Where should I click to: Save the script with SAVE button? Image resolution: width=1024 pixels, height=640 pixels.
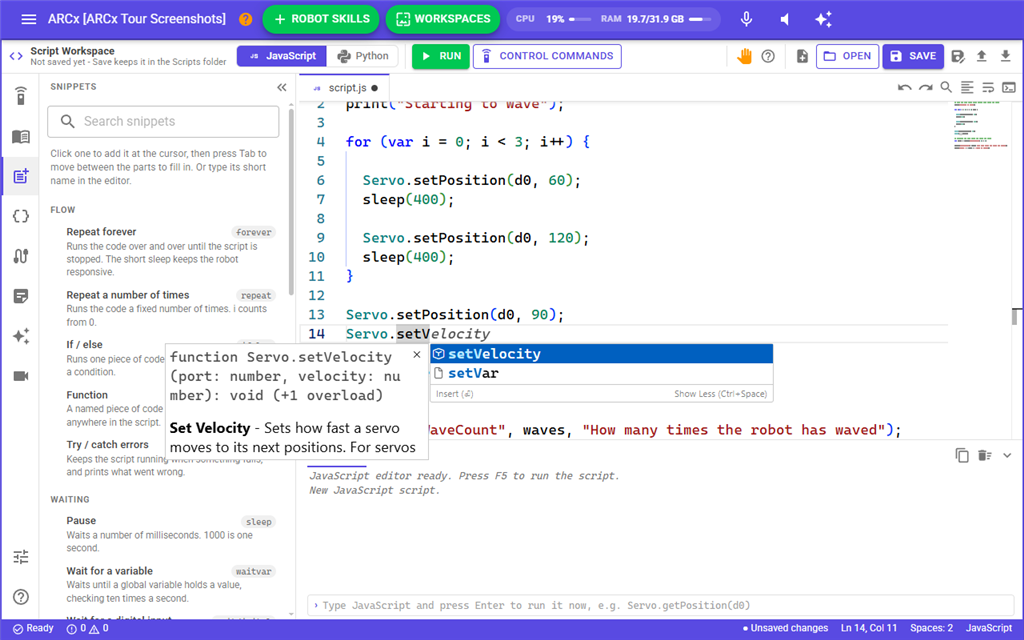click(x=913, y=56)
